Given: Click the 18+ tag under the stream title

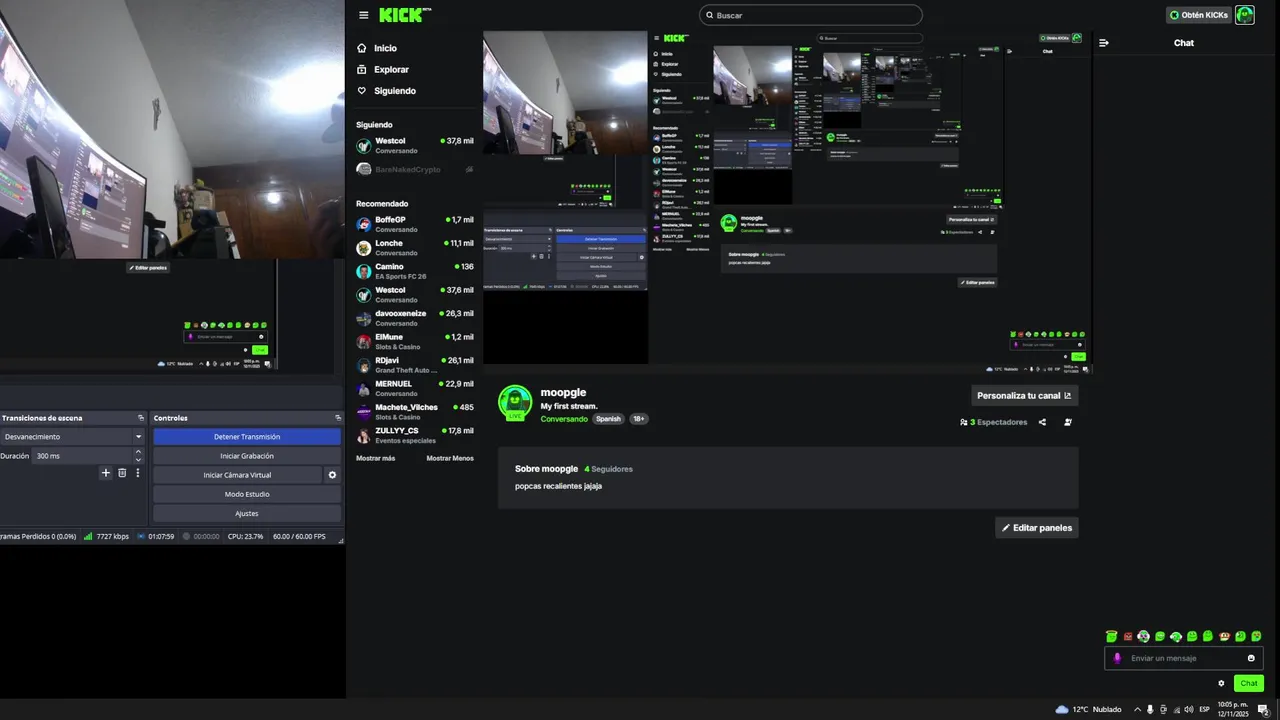Looking at the screenshot, I should [x=638, y=419].
